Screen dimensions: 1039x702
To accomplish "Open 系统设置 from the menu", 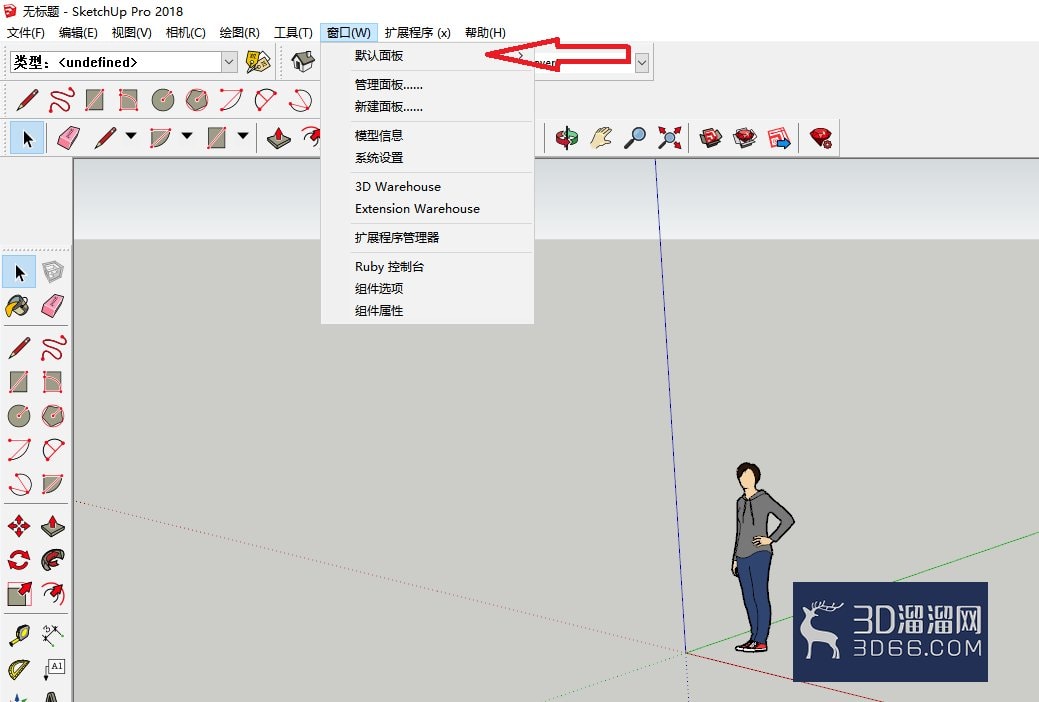I will pyautogui.click(x=427, y=158).
